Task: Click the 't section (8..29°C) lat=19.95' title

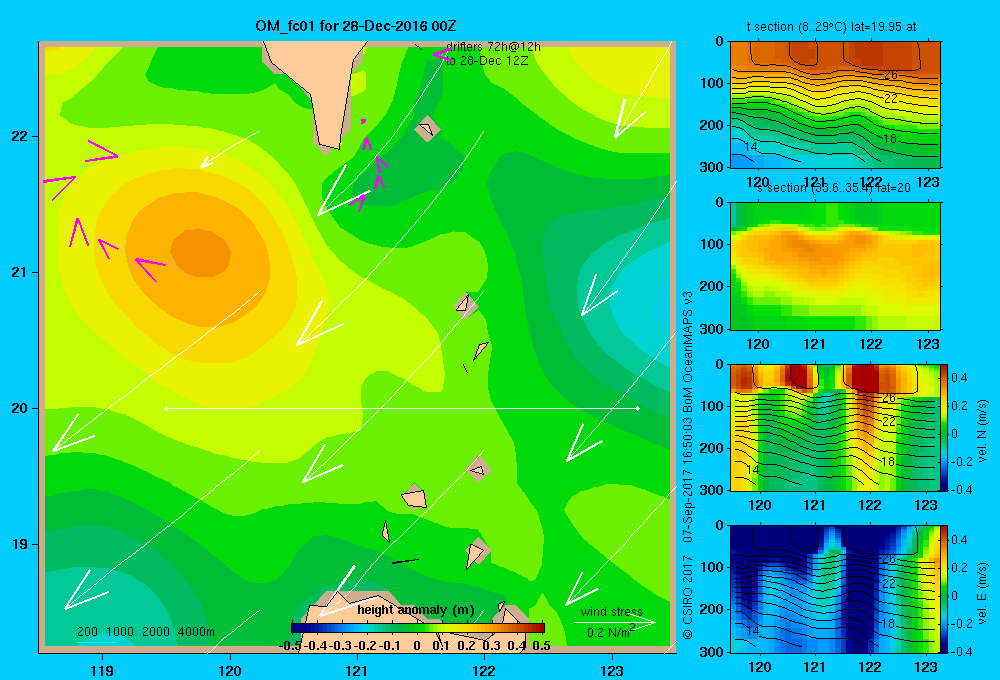Action: point(831,27)
